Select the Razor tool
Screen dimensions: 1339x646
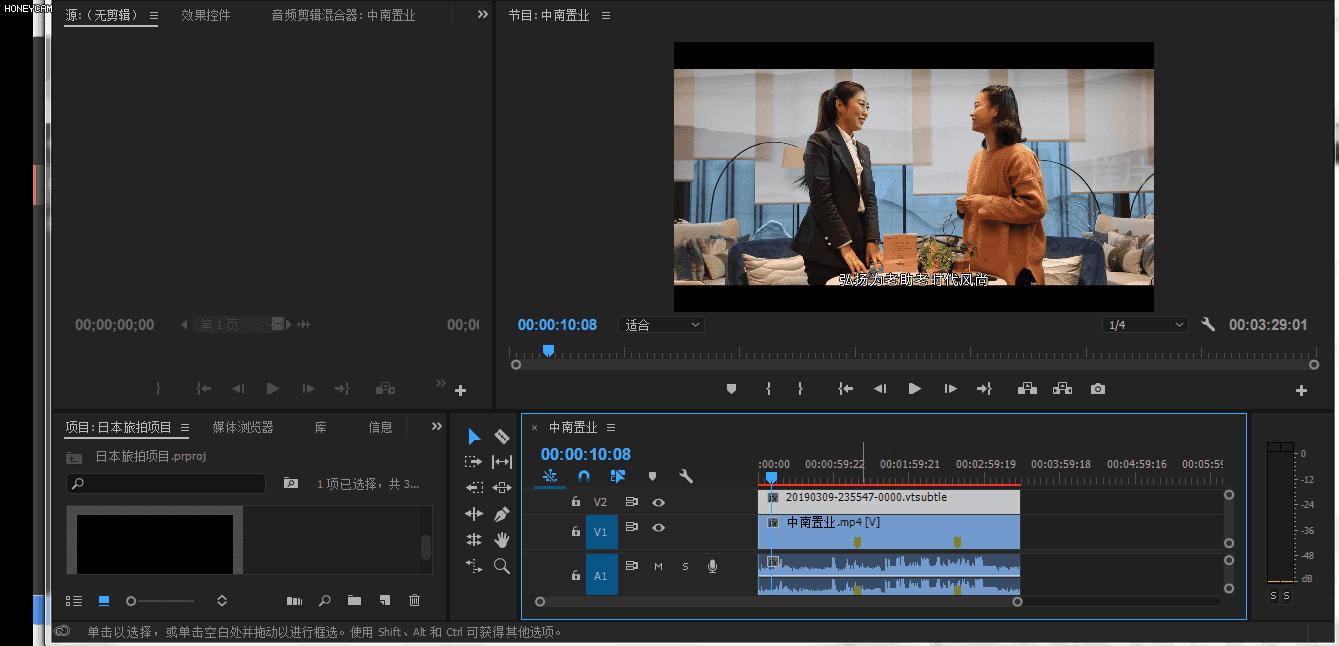pos(502,436)
